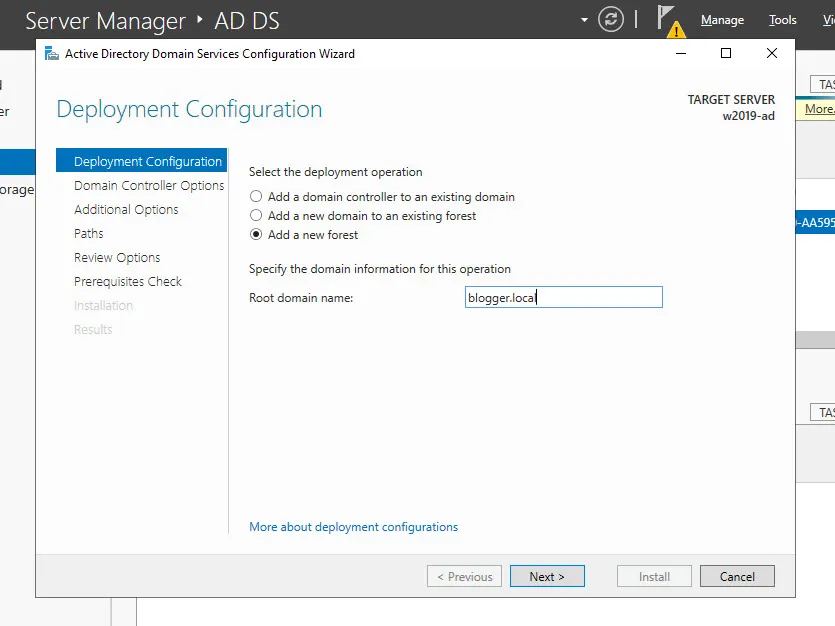
Task: Click the Server Manager refresh icon
Action: [610, 20]
